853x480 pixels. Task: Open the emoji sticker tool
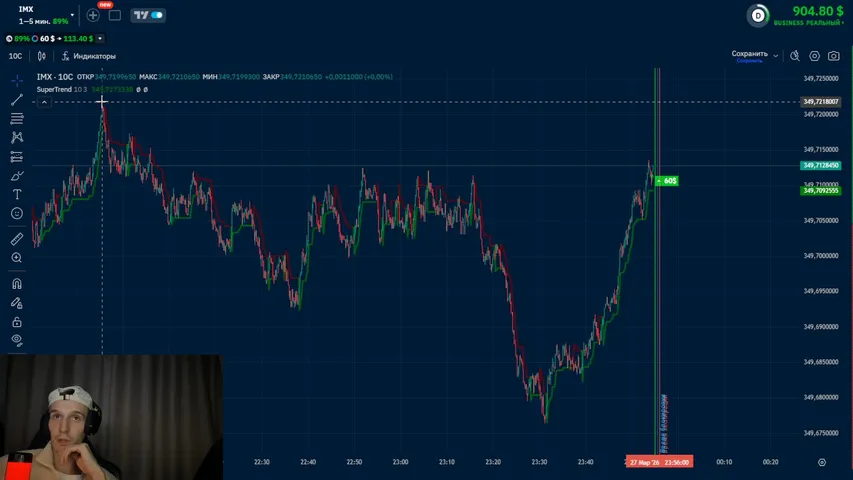pos(17,213)
